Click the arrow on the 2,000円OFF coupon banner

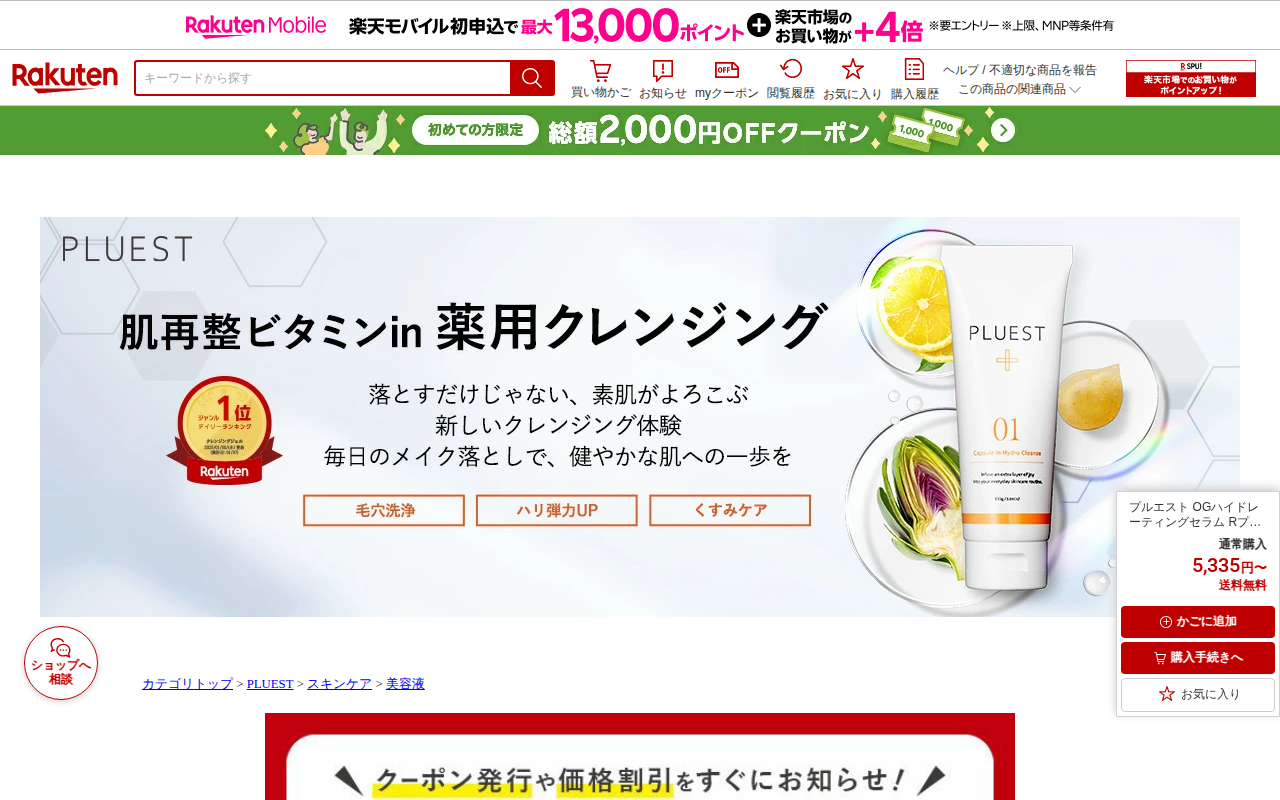click(1003, 131)
